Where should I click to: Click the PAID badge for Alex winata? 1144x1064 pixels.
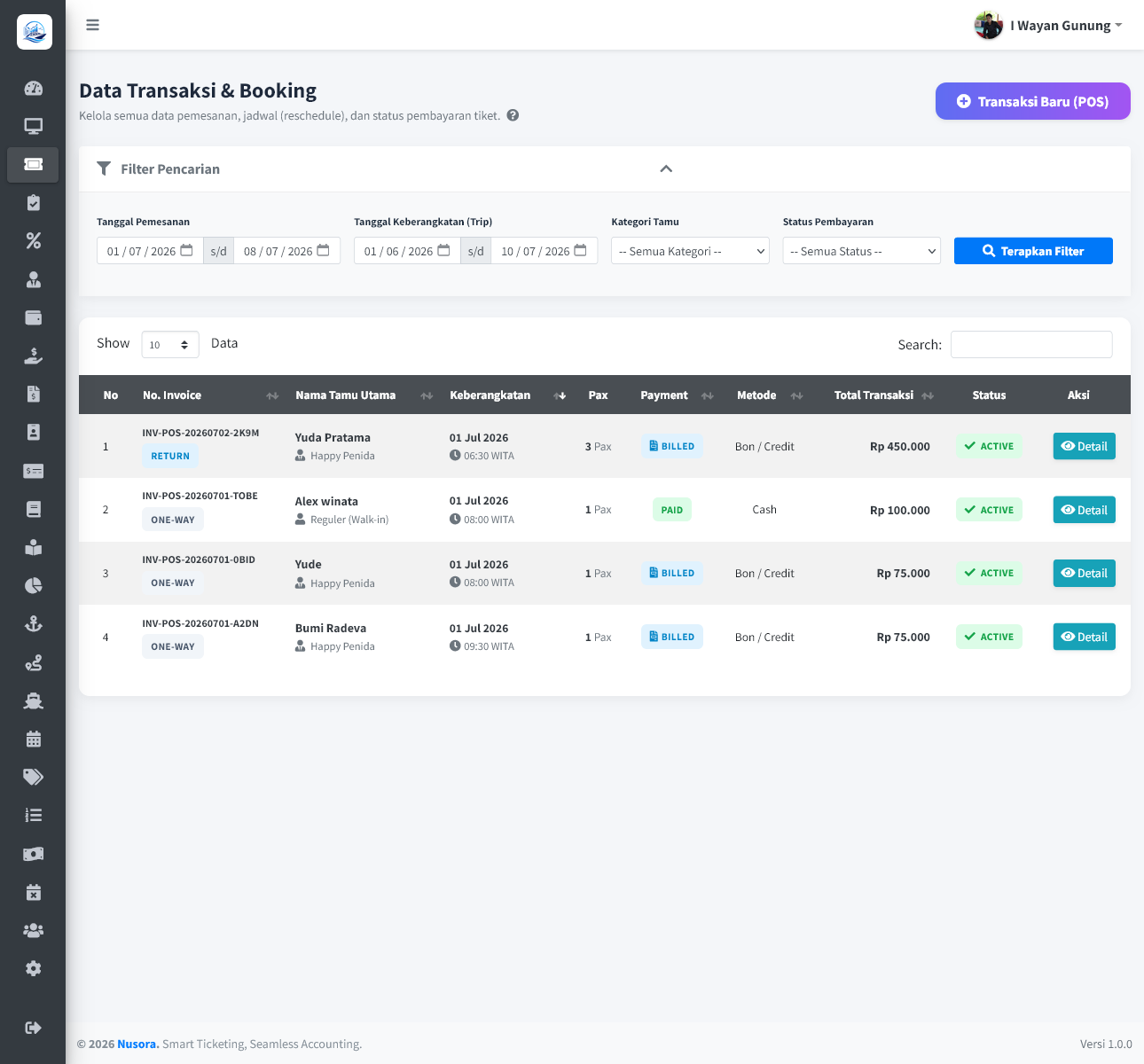tap(672, 510)
